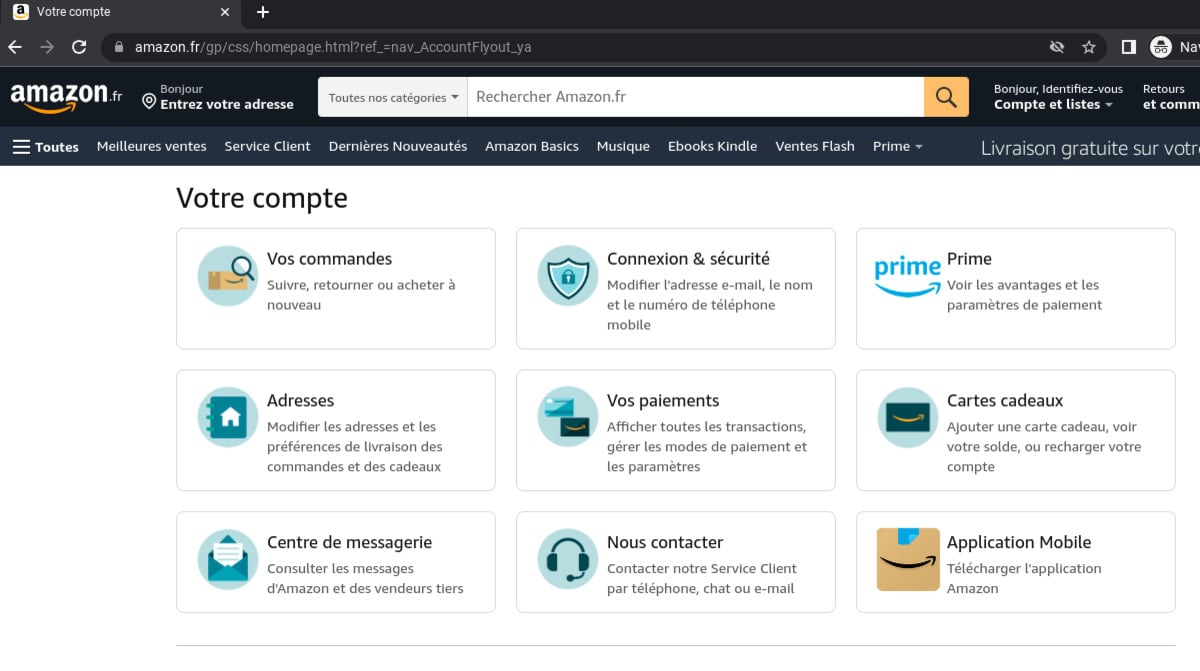The height and width of the screenshot is (671, 1200).
Task: Open Musique in the nav bar
Action: [623, 146]
